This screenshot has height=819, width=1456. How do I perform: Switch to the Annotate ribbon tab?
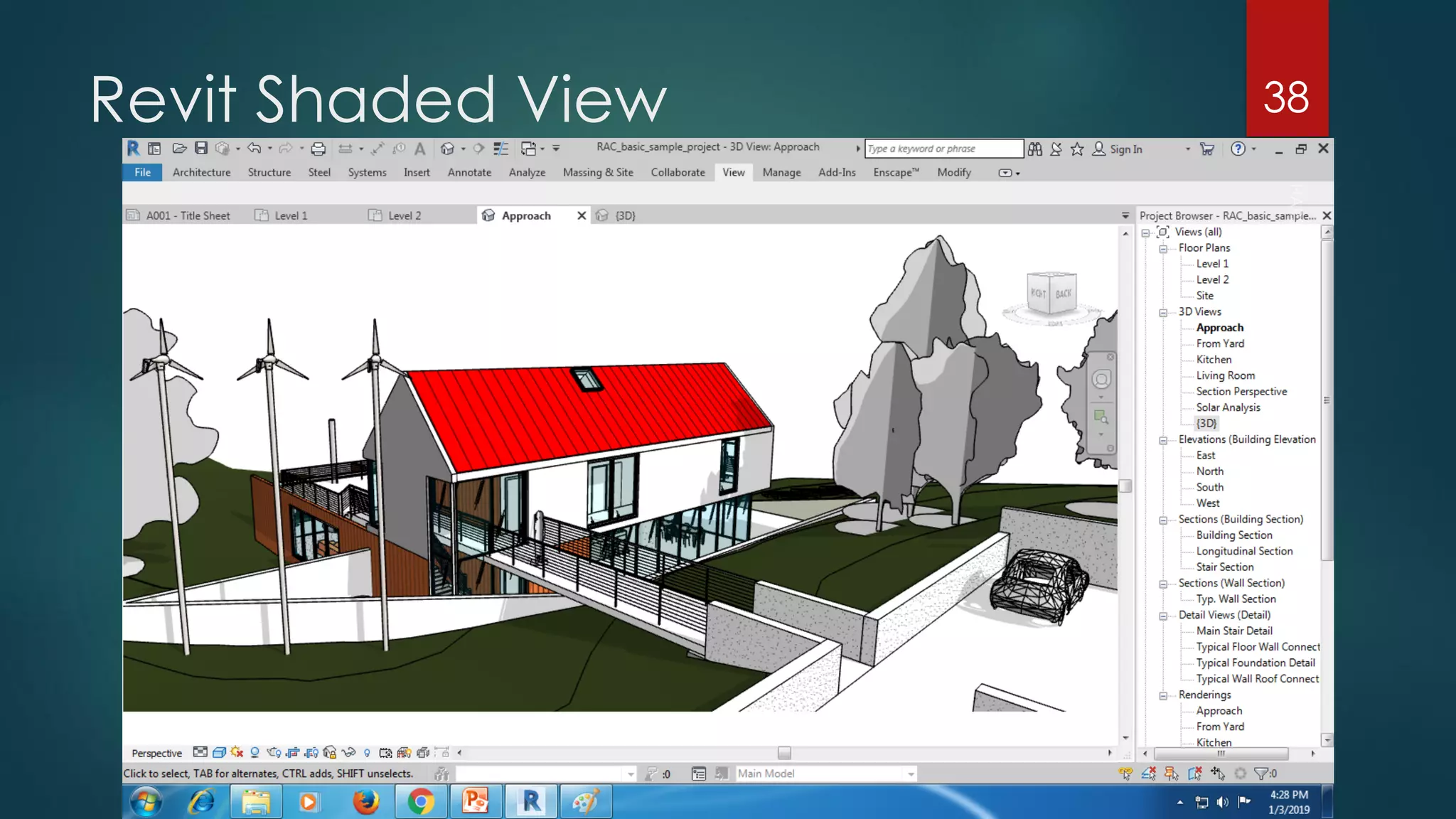[469, 172]
